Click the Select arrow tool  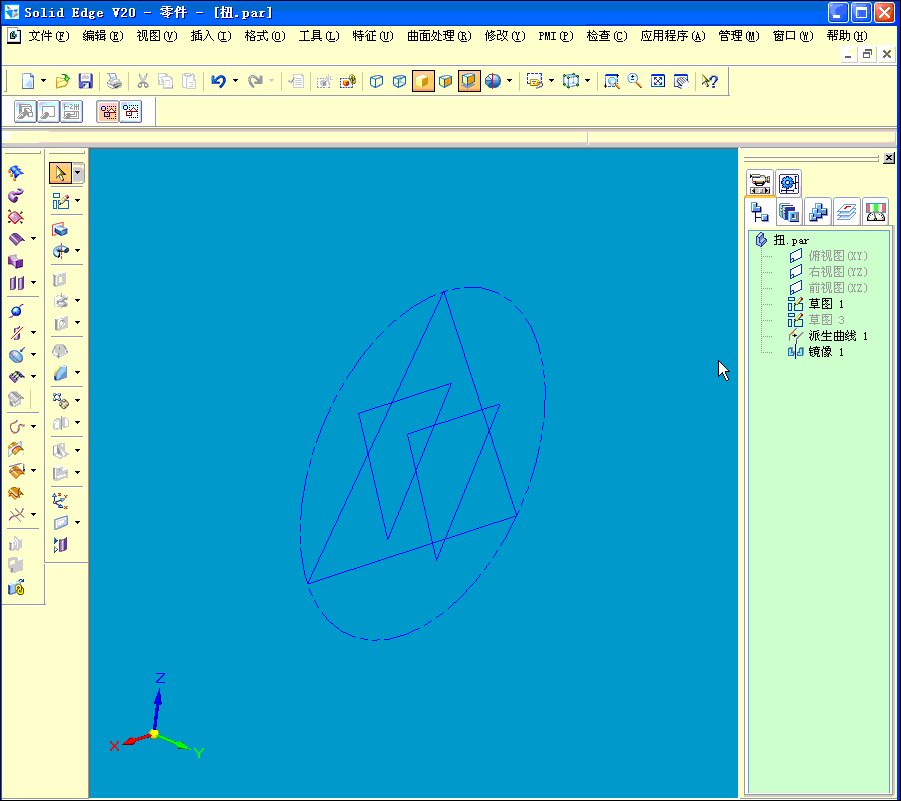[x=60, y=173]
